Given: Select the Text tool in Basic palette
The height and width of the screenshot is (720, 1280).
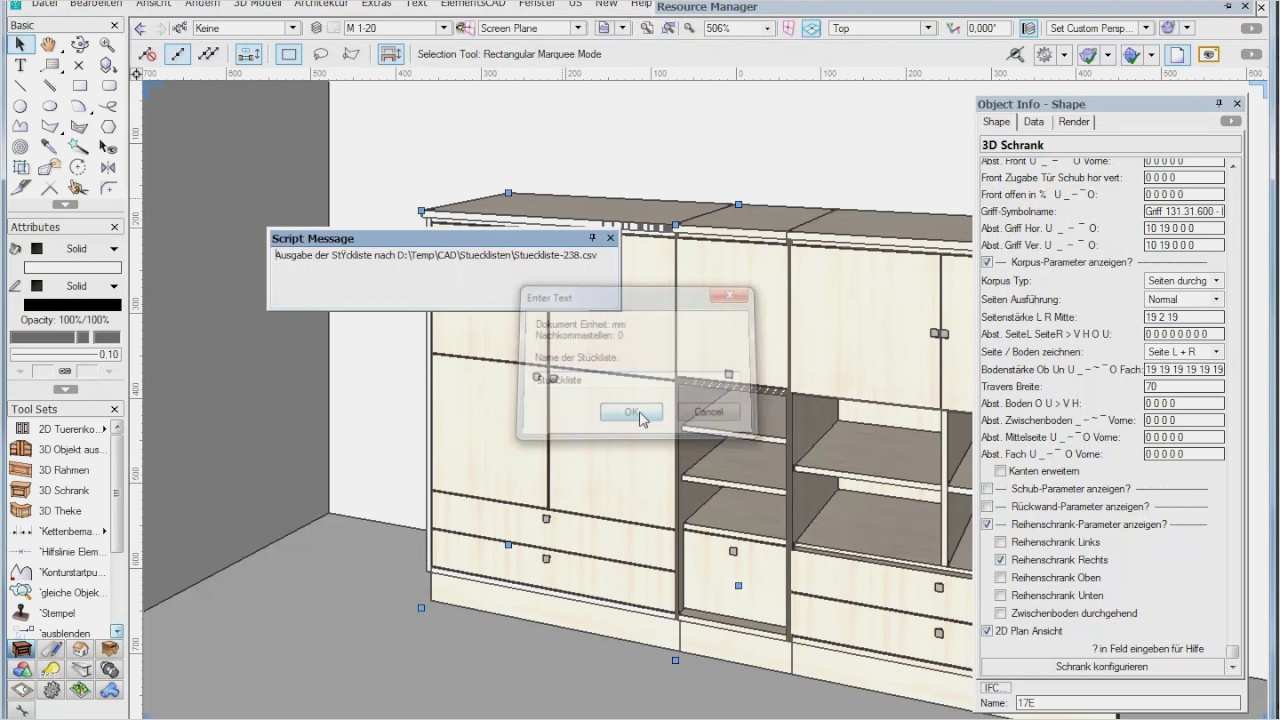Looking at the screenshot, I should pos(18,64).
